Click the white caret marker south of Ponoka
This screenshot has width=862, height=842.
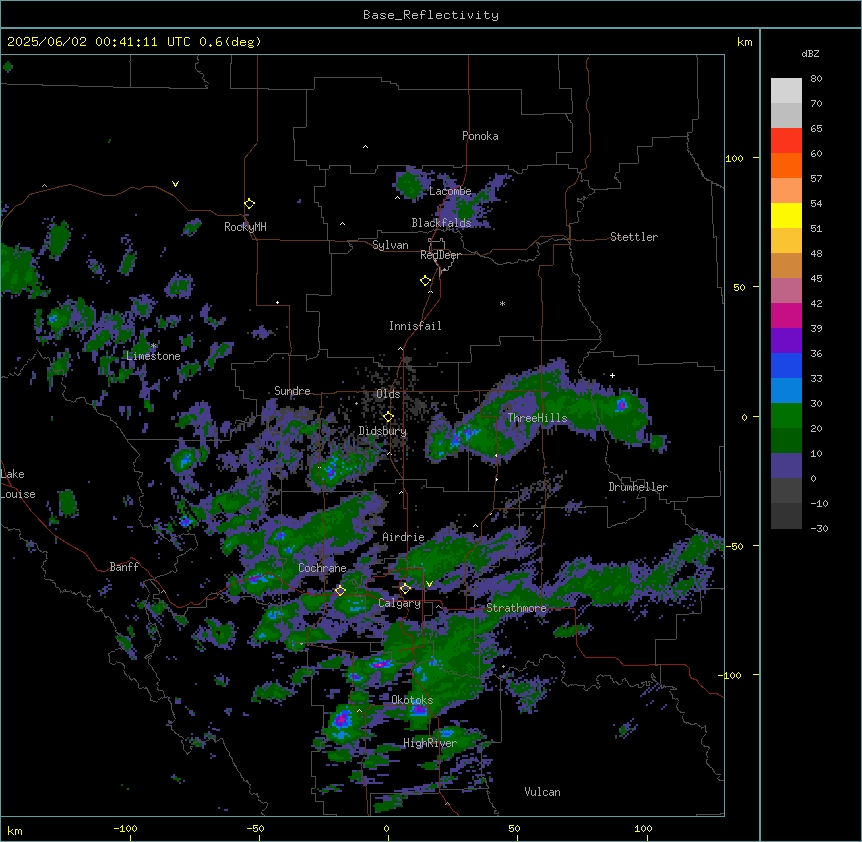(366, 147)
